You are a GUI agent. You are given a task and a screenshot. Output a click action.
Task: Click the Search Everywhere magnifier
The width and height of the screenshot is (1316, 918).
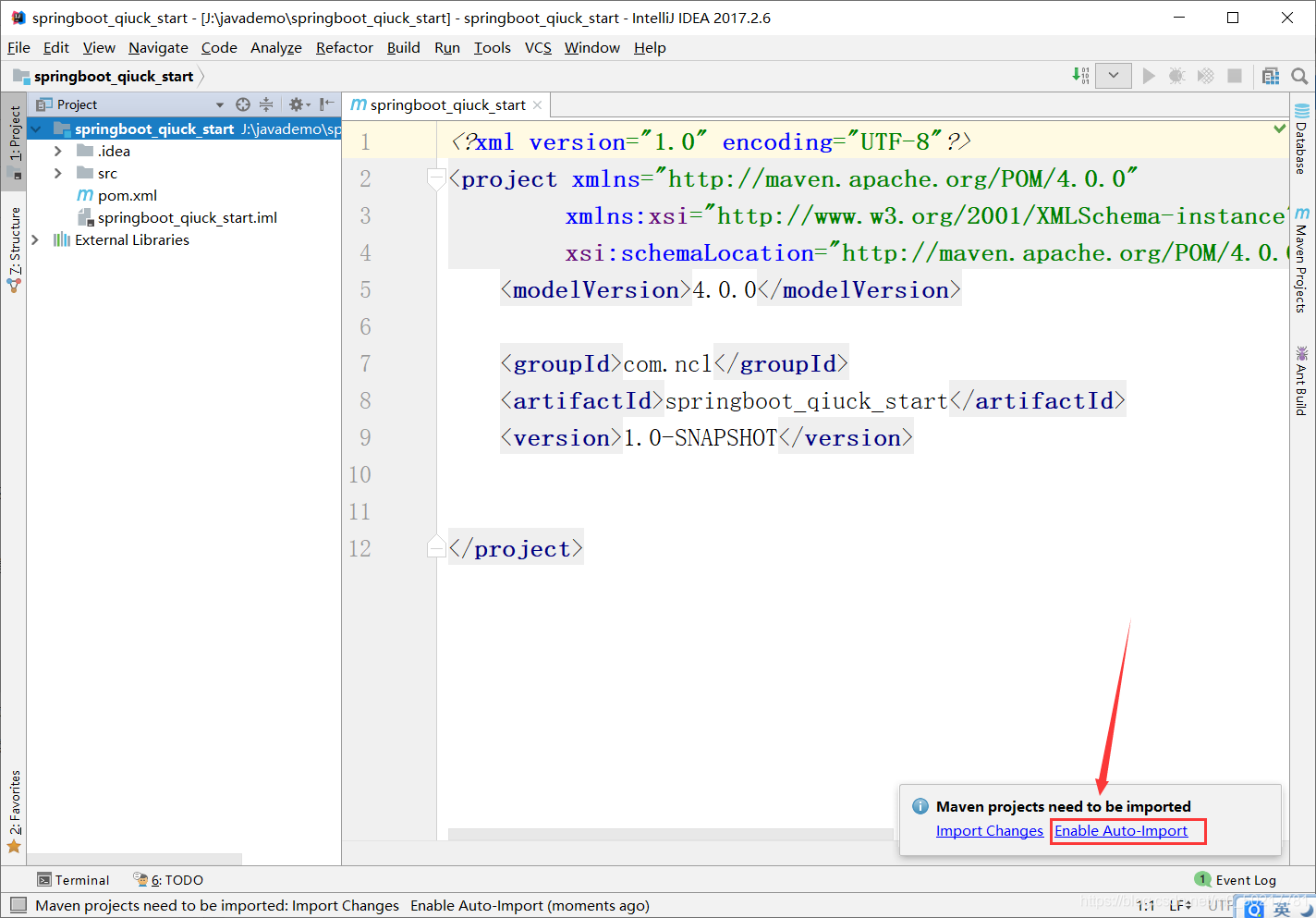point(1299,76)
